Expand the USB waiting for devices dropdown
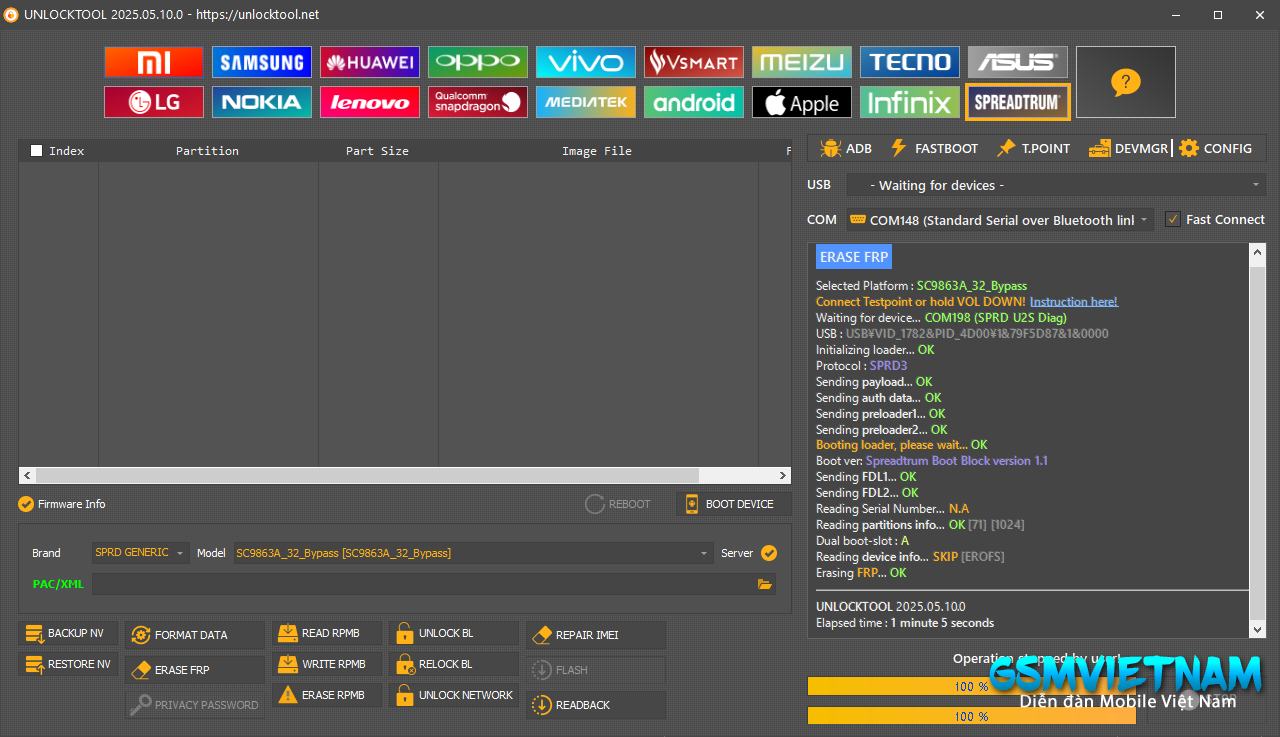Image resolution: width=1280 pixels, height=737 pixels. 1056,185
